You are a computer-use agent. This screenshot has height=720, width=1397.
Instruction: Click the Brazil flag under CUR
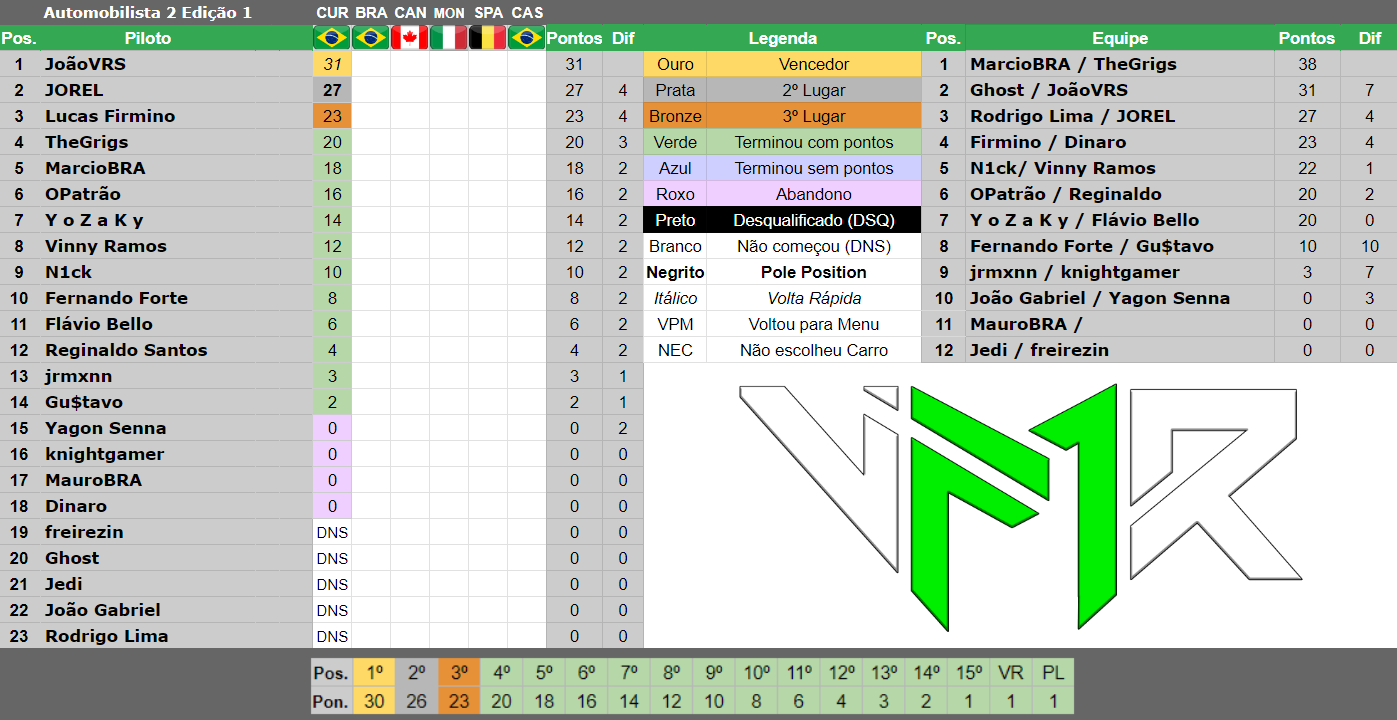(332, 38)
